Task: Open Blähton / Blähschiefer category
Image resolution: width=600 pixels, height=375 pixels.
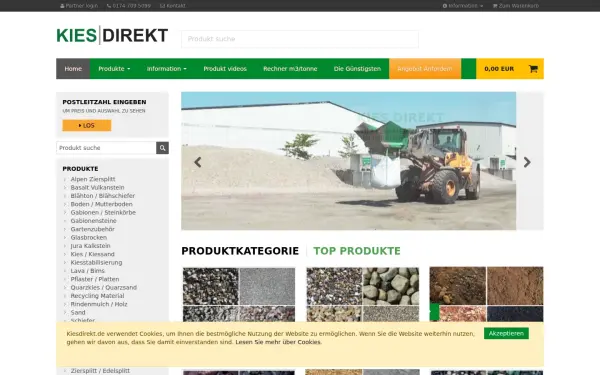Action: (103, 196)
